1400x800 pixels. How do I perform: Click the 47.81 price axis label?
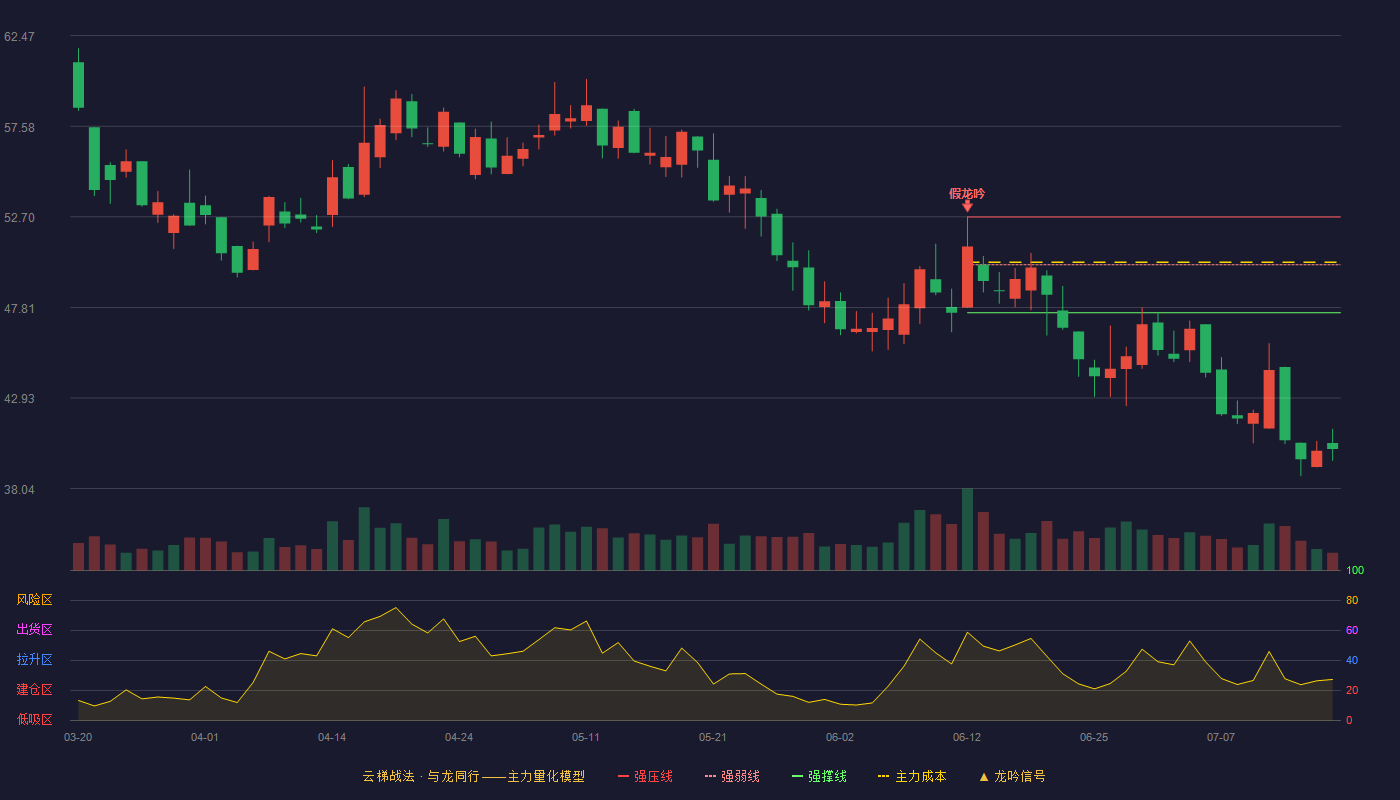pos(19,309)
